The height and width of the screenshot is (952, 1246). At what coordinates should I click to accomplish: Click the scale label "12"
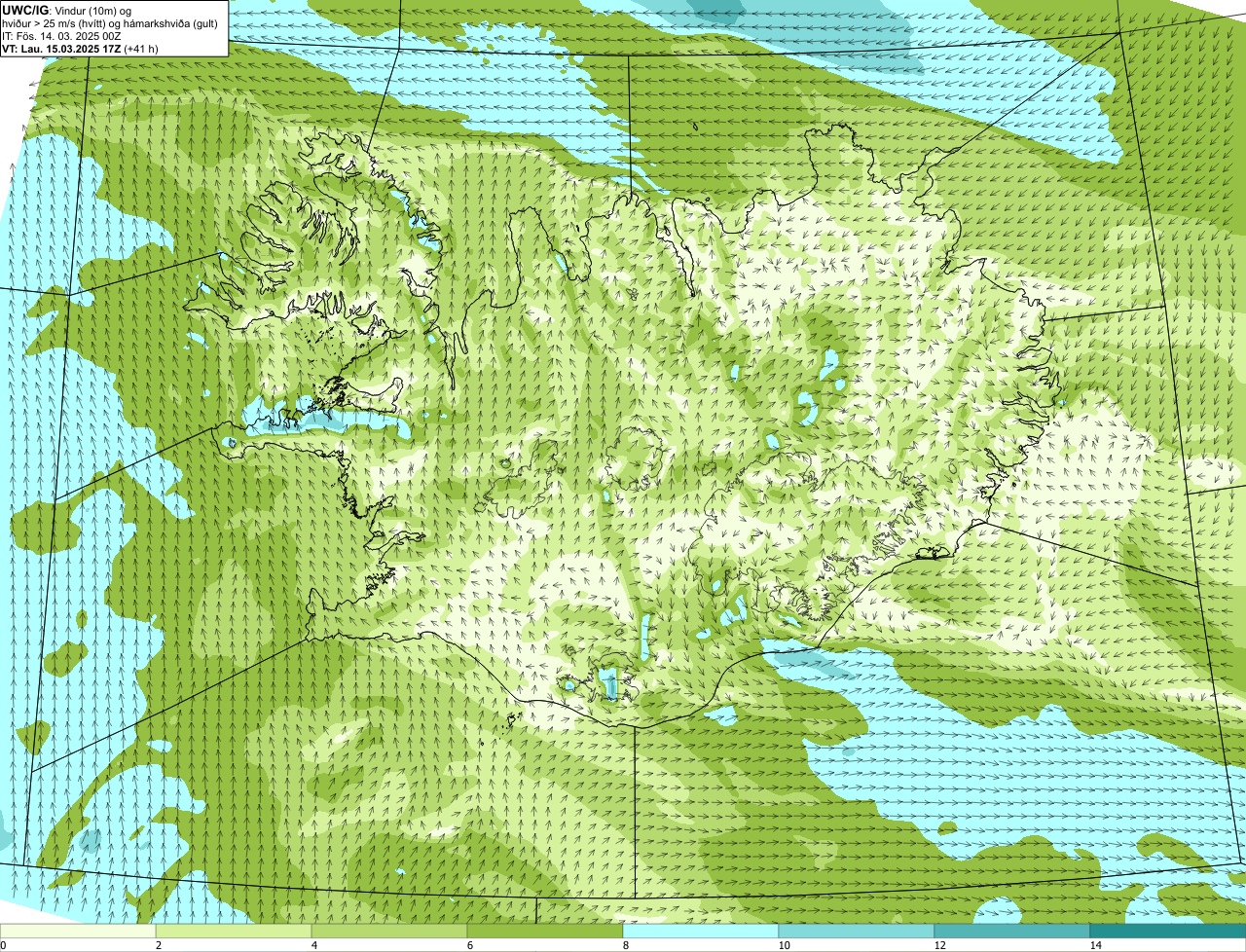coord(939,945)
